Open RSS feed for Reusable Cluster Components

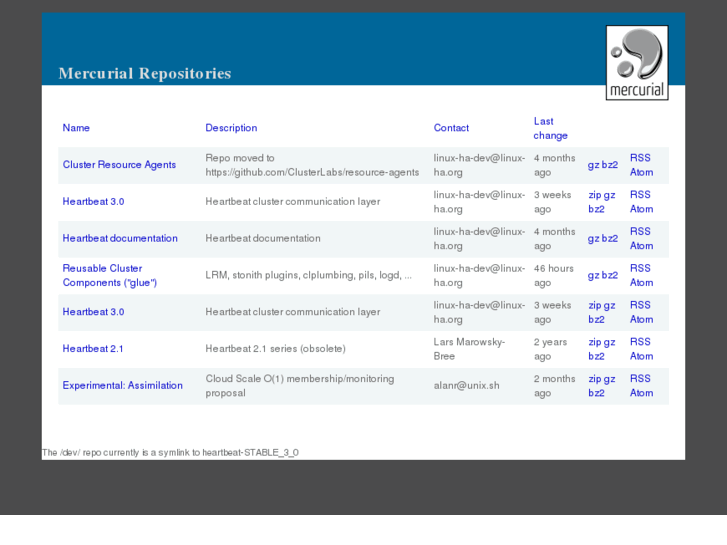pos(640,268)
